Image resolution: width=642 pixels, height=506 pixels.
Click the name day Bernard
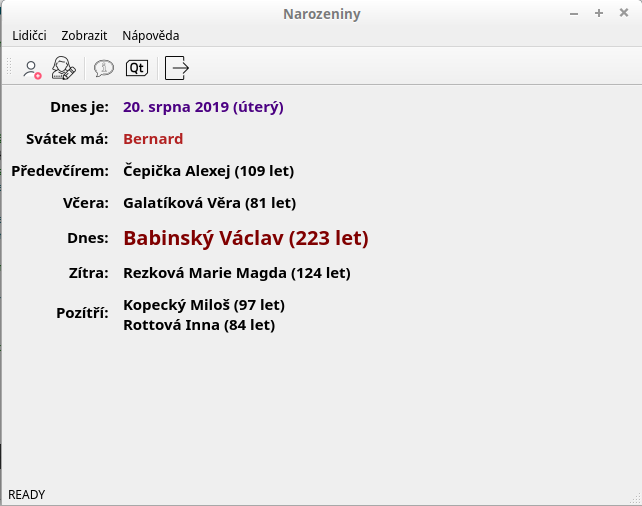(153, 139)
